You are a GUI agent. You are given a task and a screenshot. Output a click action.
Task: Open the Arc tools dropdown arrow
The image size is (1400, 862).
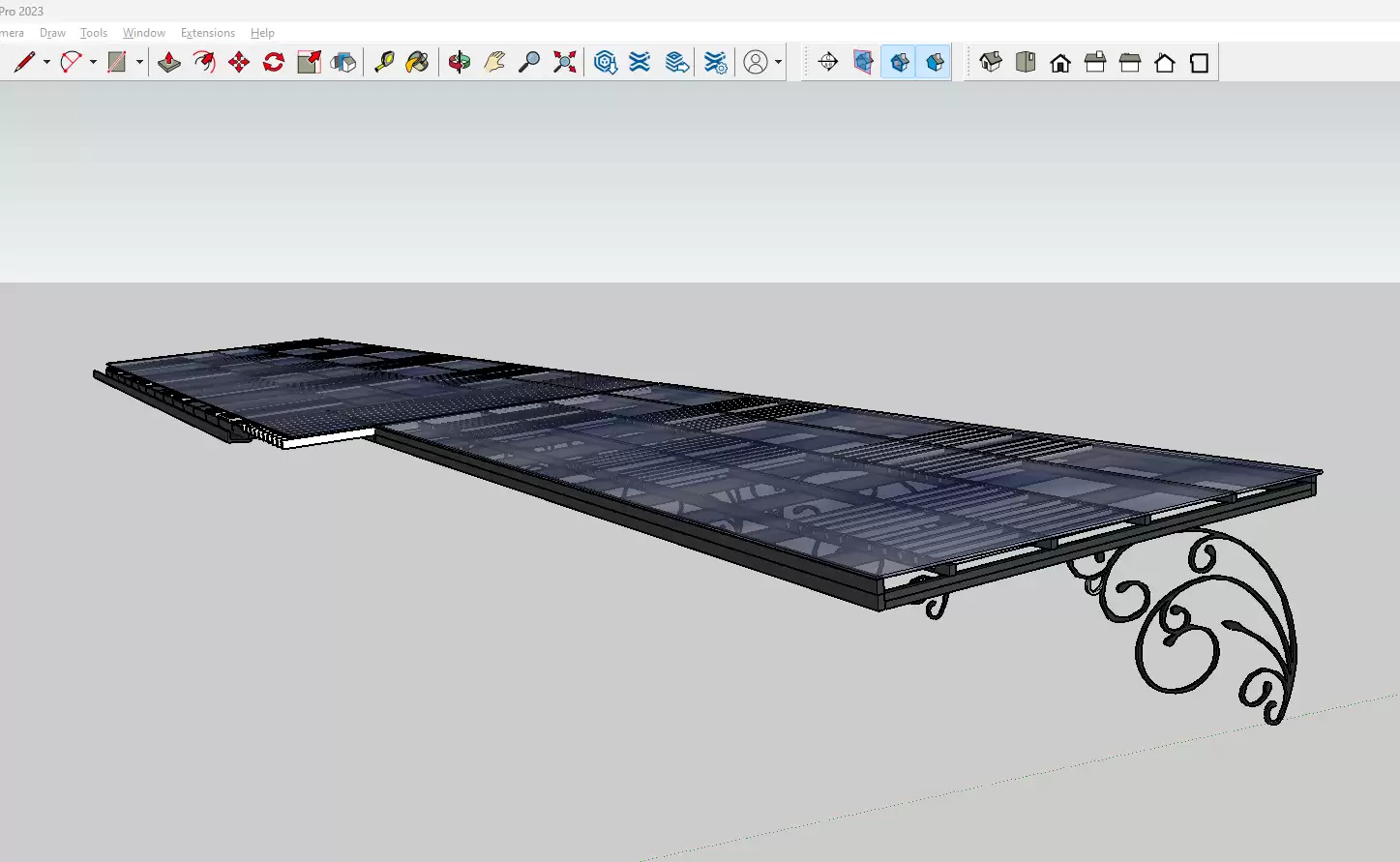(93, 63)
